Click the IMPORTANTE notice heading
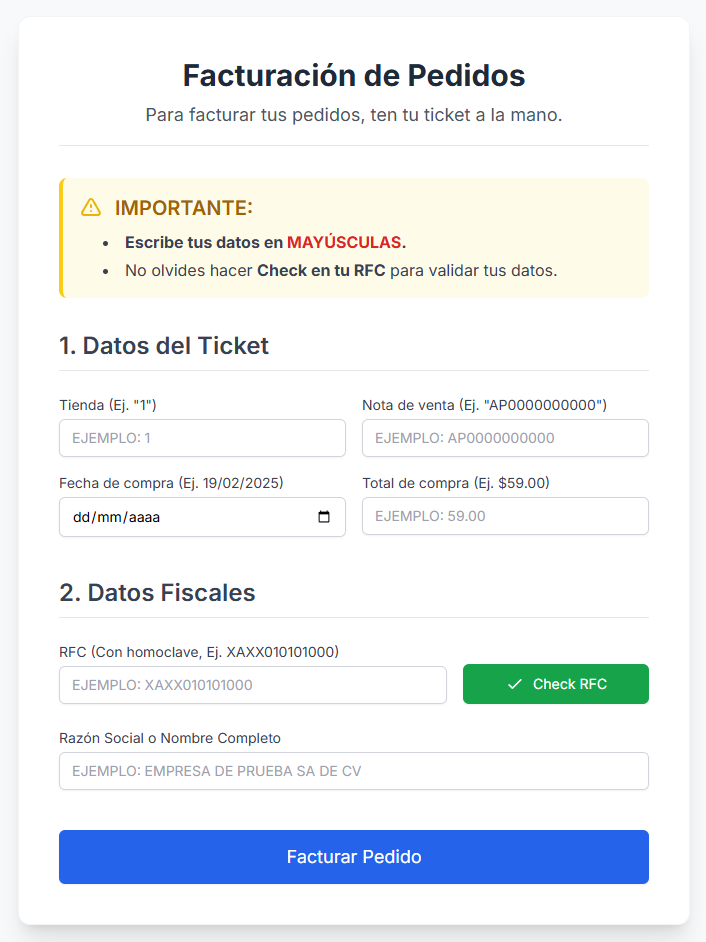706x942 pixels. [x=184, y=208]
